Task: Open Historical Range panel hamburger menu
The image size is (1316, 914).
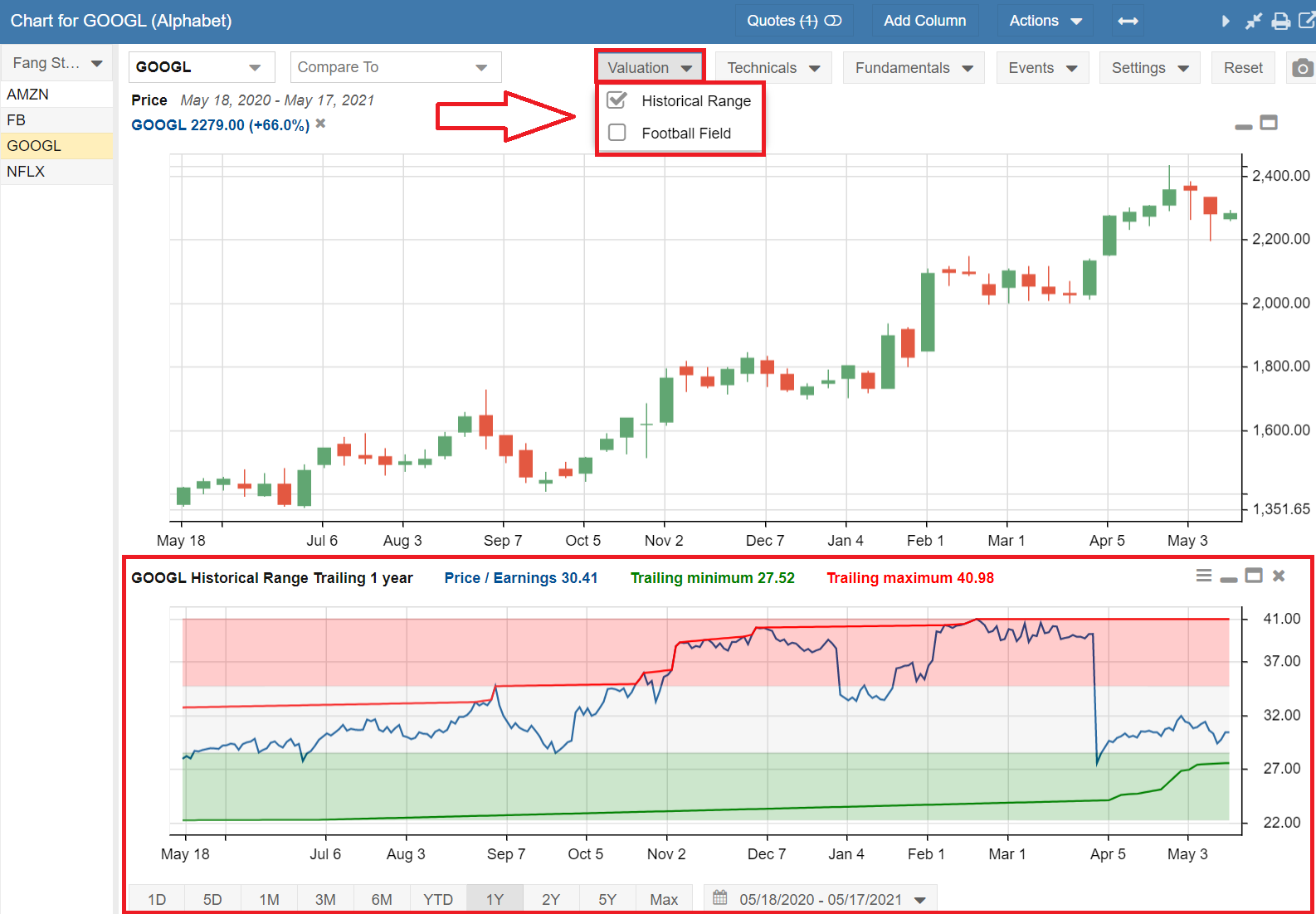Action: point(1203,576)
